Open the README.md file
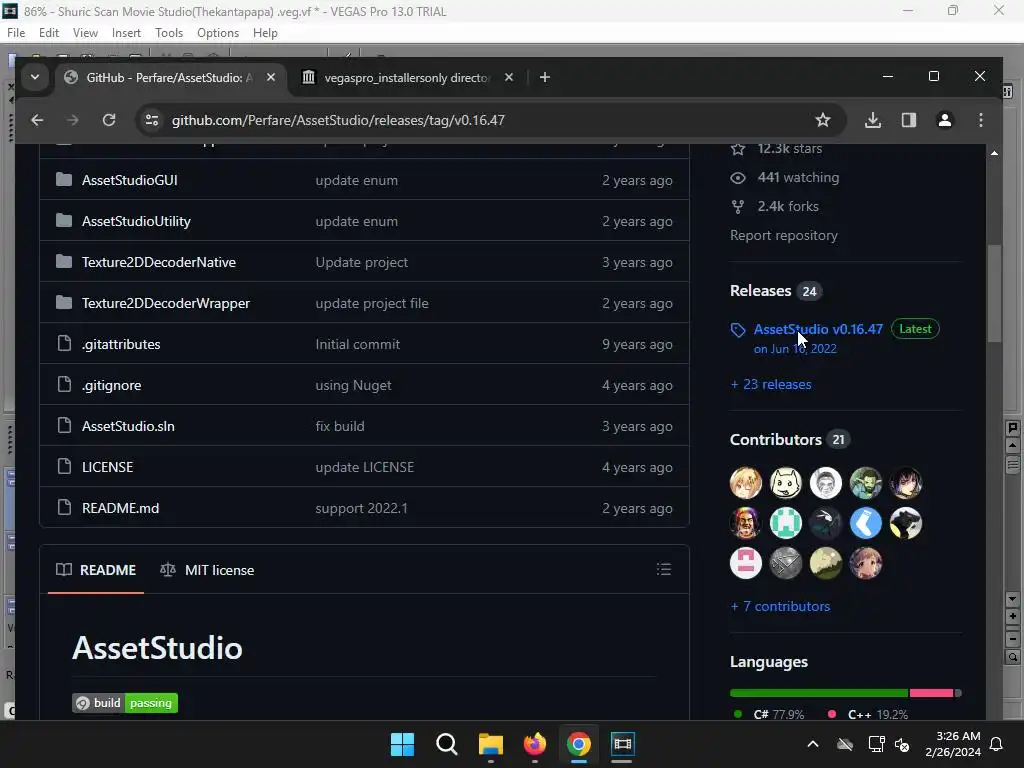The height and width of the screenshot is (768, 1024). click(120, 508)
